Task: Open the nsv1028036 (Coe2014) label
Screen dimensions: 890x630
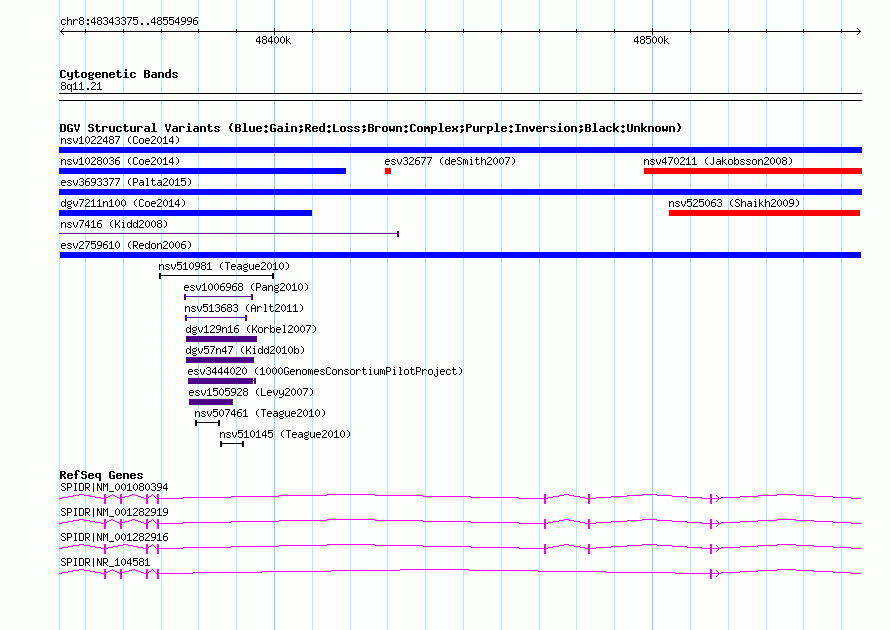Action: click(120, 161)
